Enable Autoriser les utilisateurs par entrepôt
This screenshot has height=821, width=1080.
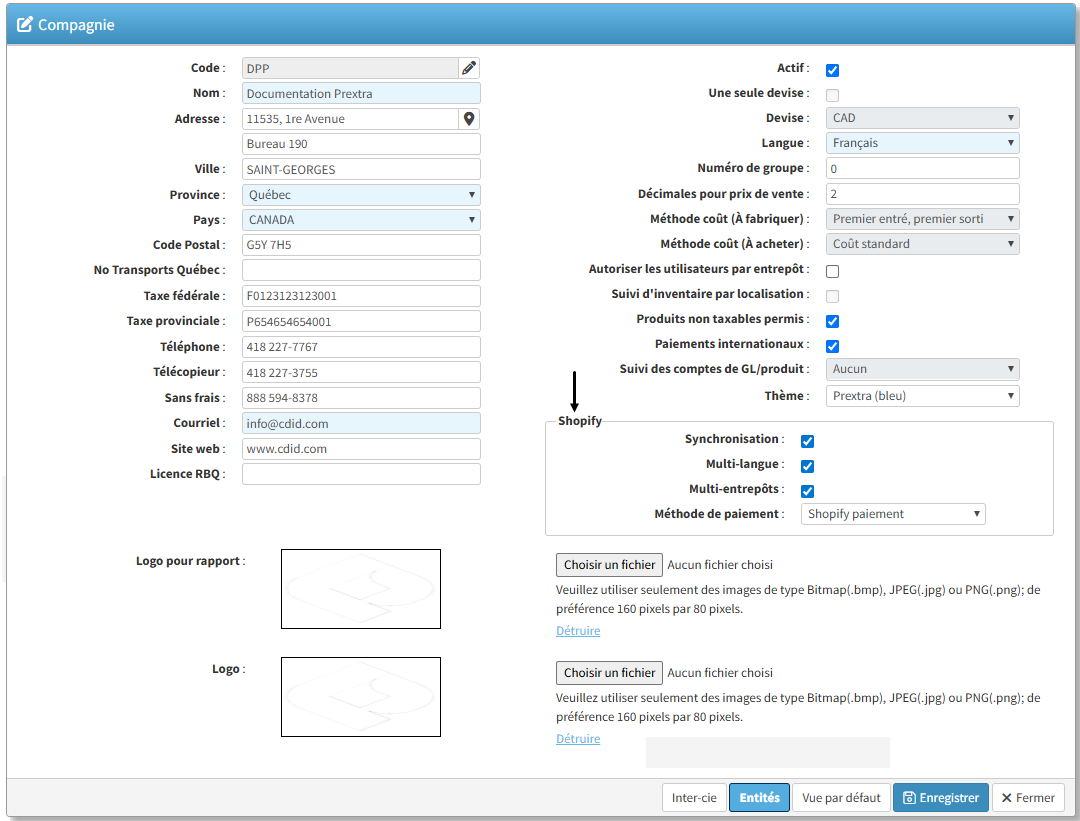coord(832,271)
